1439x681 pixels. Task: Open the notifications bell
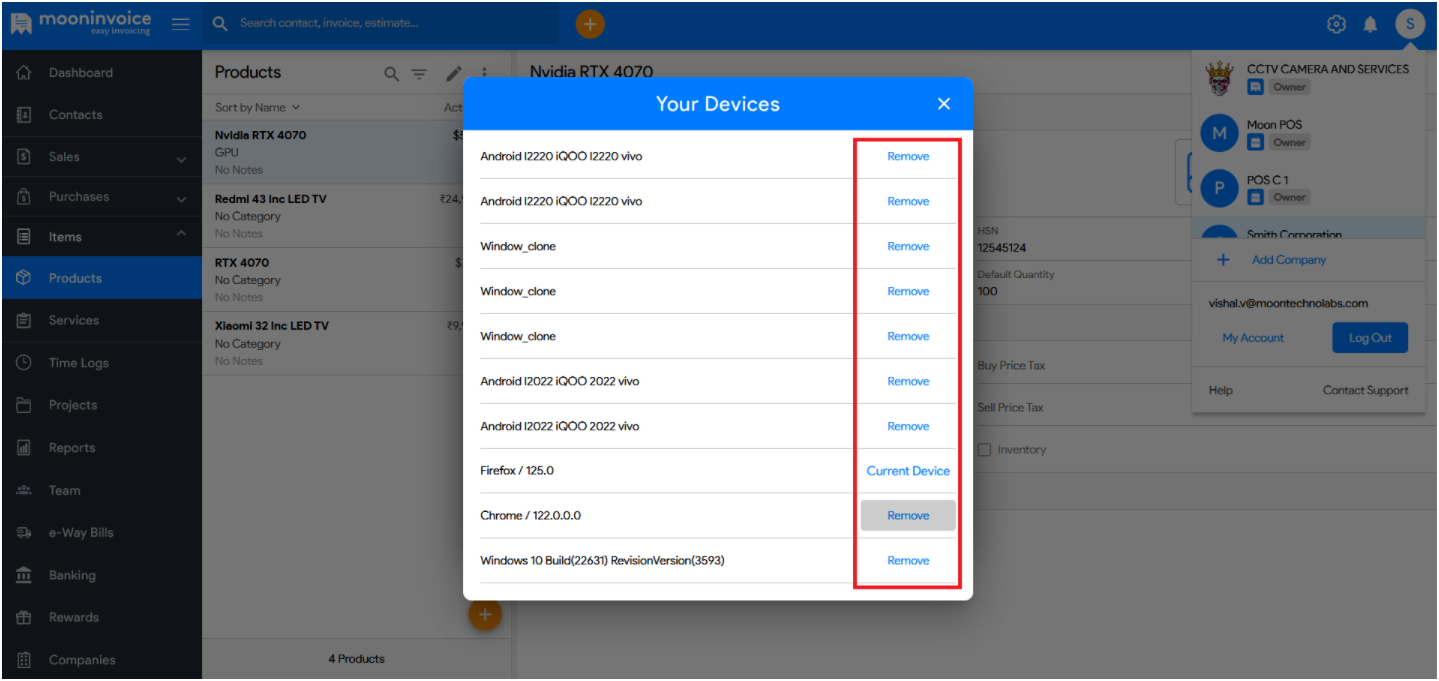pos(1370,24)
